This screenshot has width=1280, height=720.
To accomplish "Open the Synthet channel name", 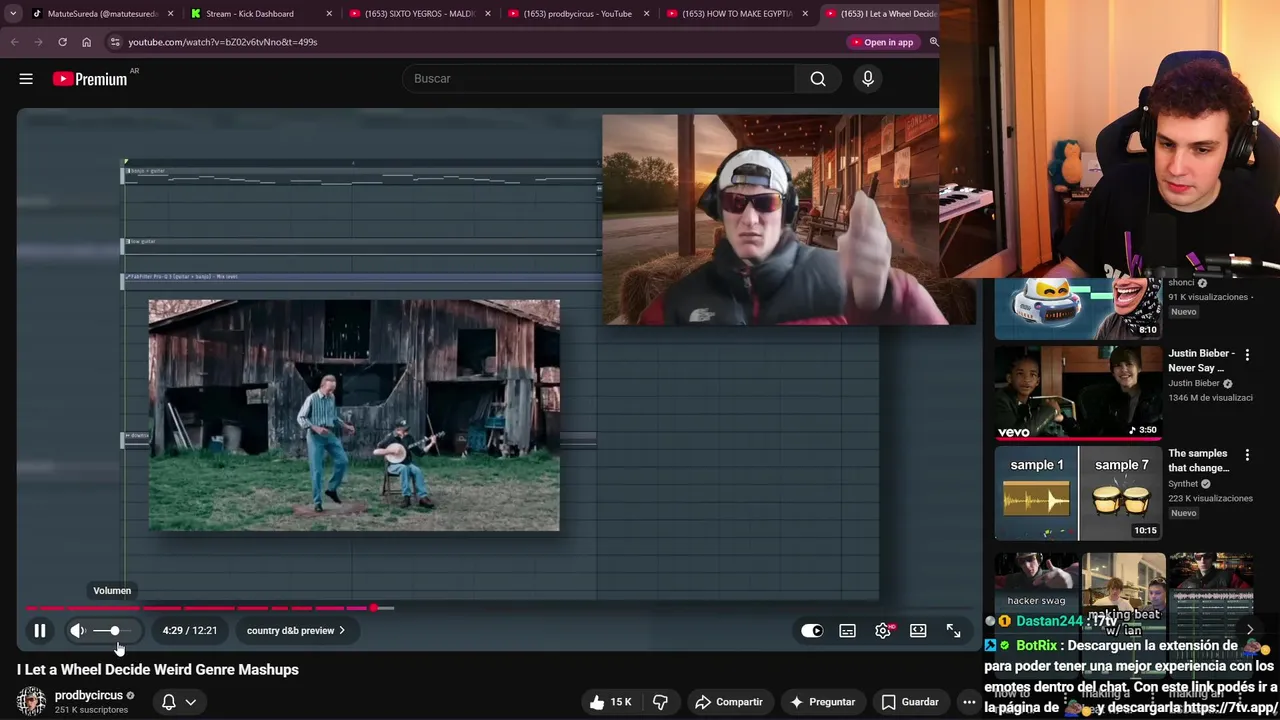I will (x=1183, y=484).
